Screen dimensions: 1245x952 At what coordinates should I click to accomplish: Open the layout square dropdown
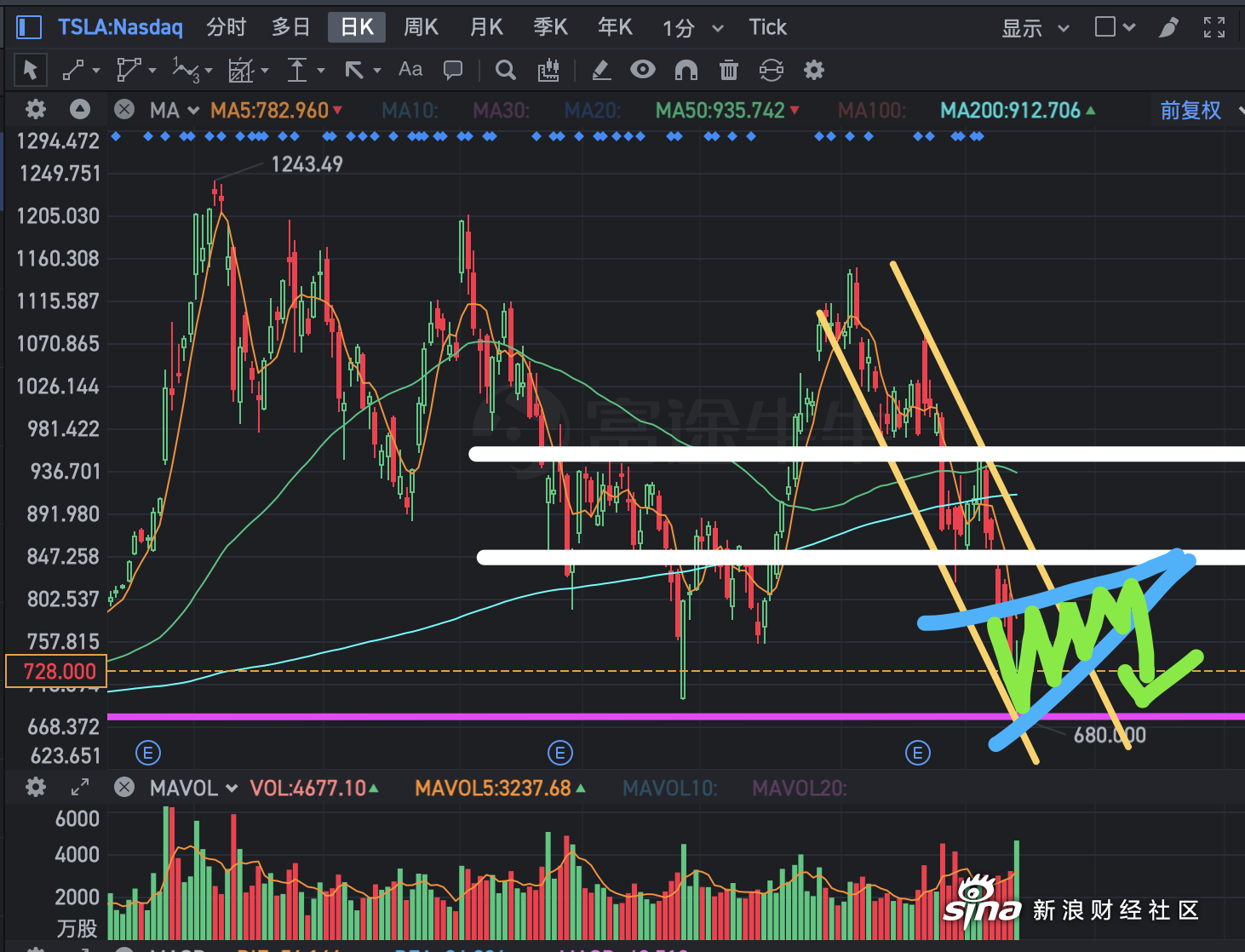(x=1115, y=27)
